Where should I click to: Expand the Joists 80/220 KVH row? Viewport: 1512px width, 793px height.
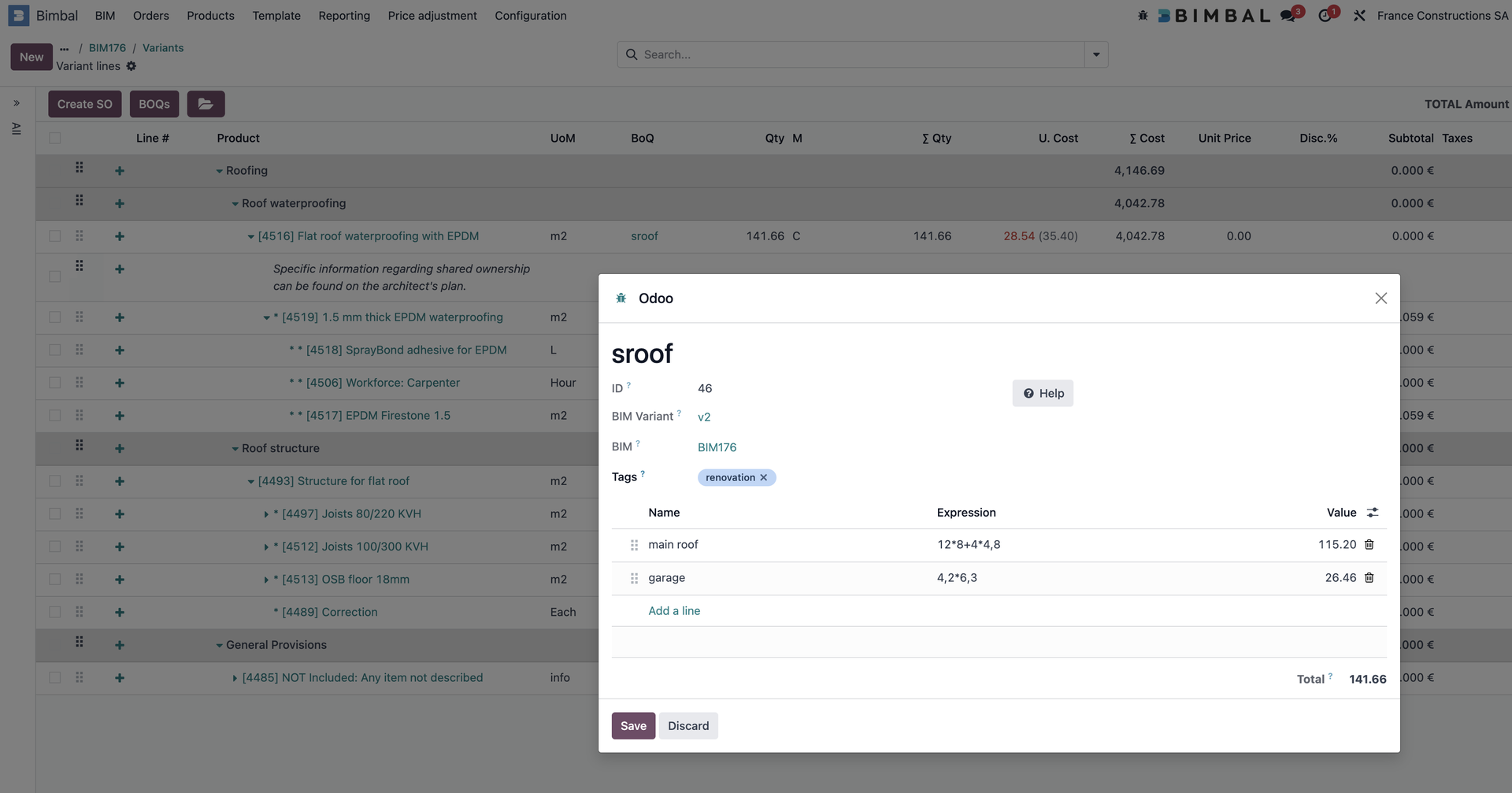266,514
